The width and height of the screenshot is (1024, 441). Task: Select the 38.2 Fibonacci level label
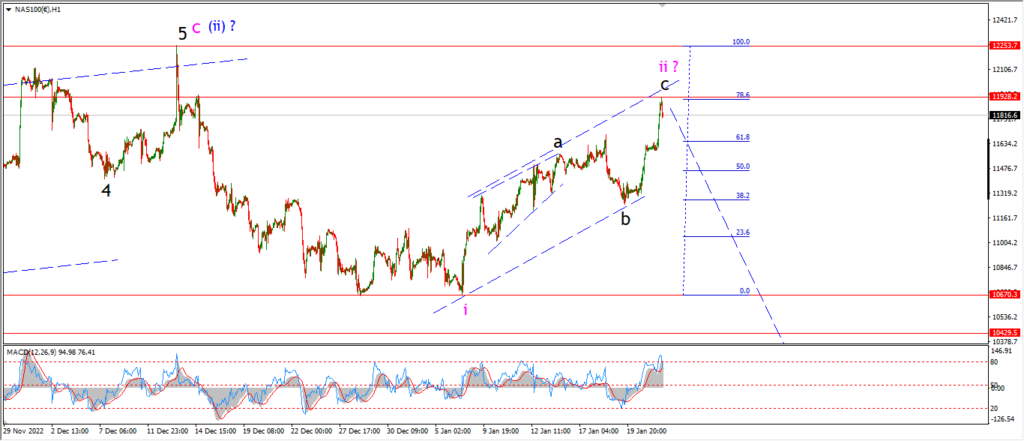(x=743, y=195)
